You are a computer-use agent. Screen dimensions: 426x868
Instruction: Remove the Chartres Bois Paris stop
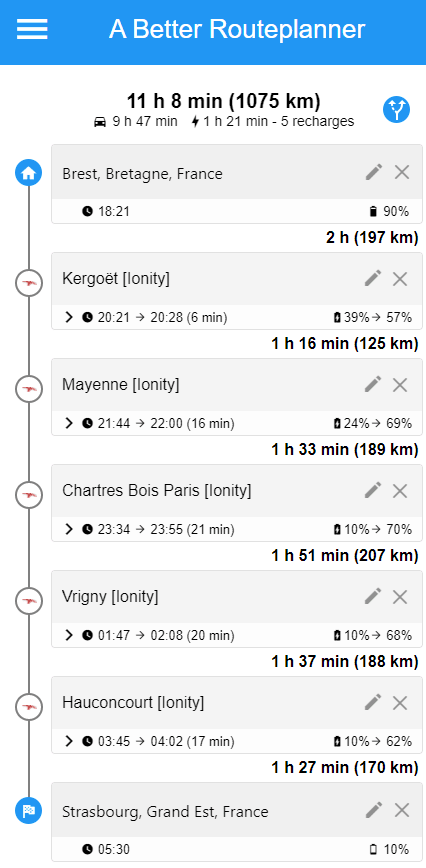[x=400, y=490]
